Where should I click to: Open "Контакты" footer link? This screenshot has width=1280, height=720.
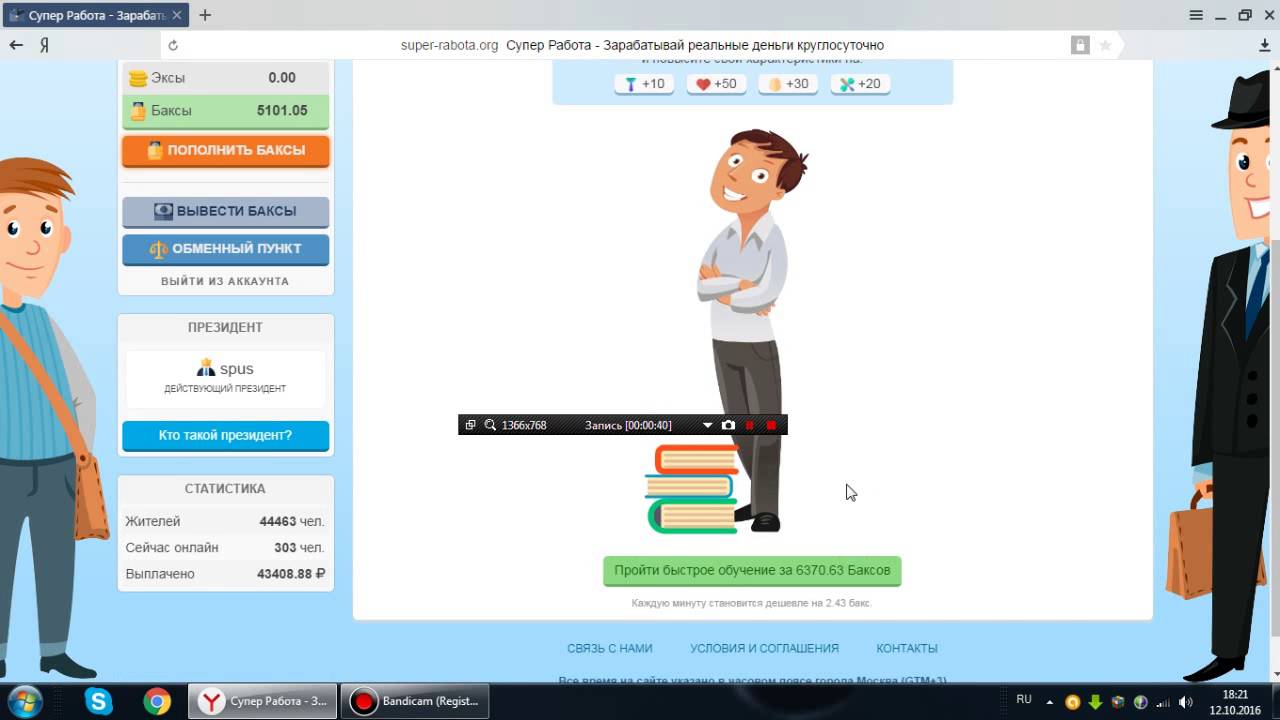[x=907, y=648]
